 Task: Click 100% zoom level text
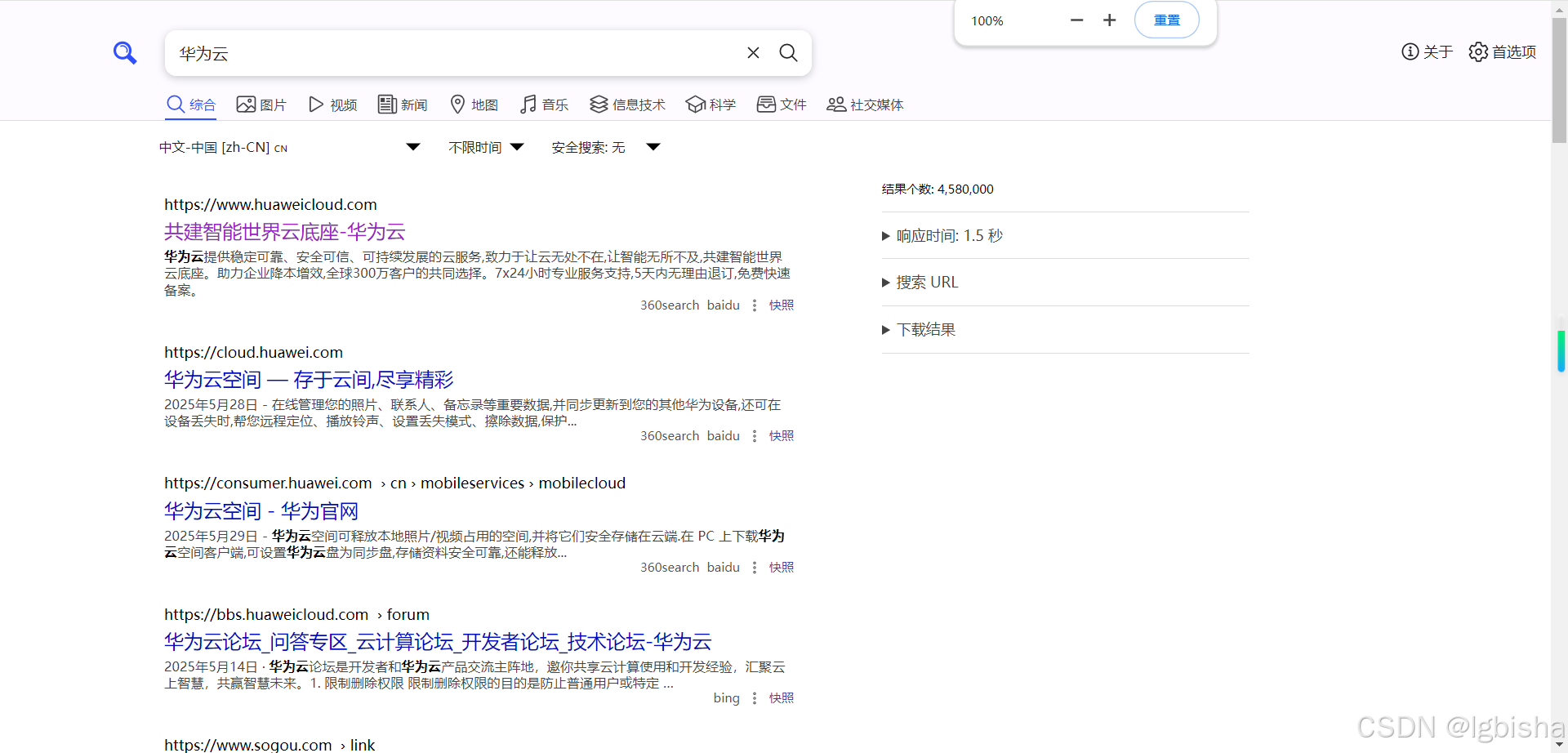click(987, 21)
